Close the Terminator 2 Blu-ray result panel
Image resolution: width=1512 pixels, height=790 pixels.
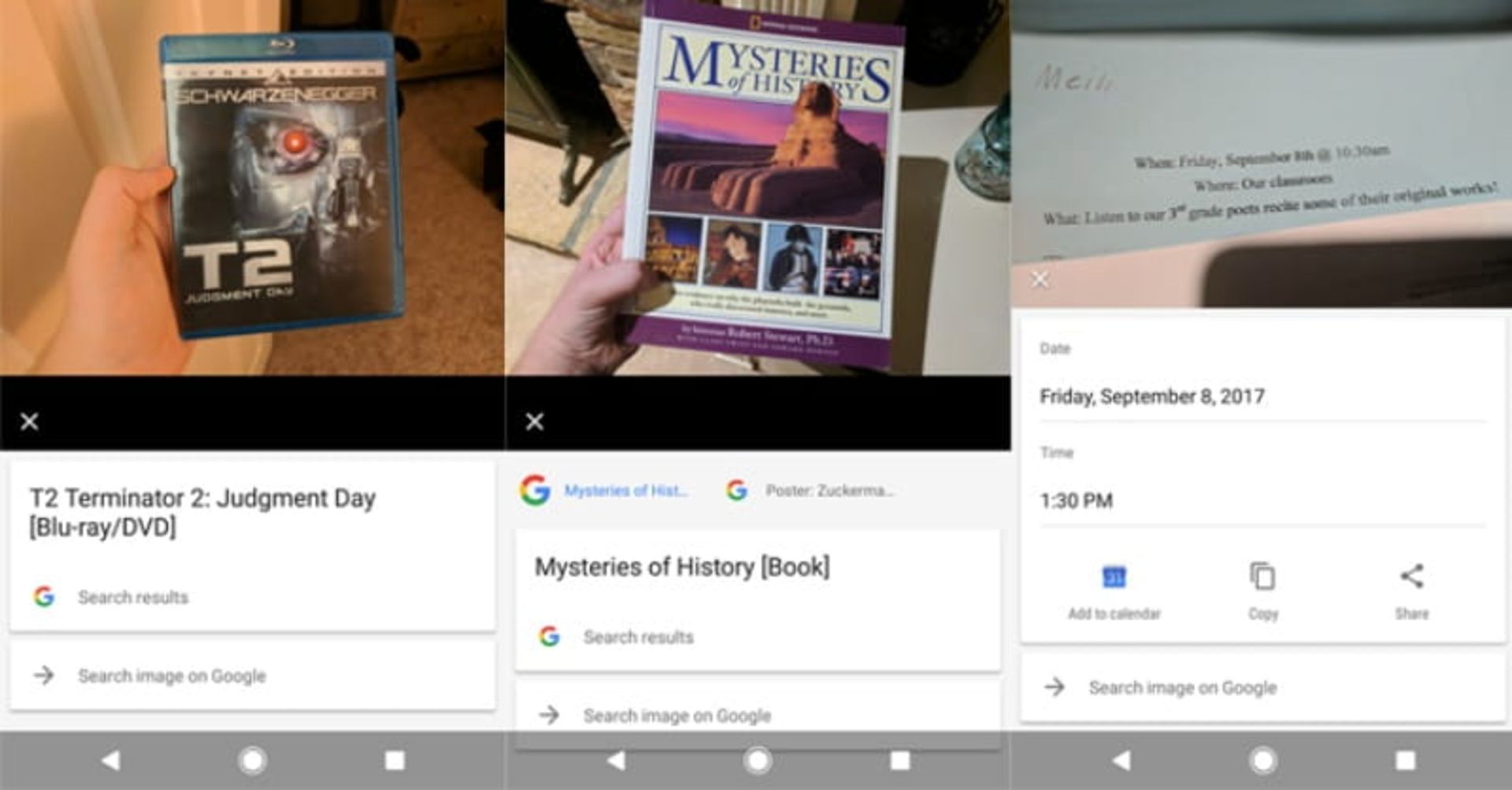coord(30,421)
